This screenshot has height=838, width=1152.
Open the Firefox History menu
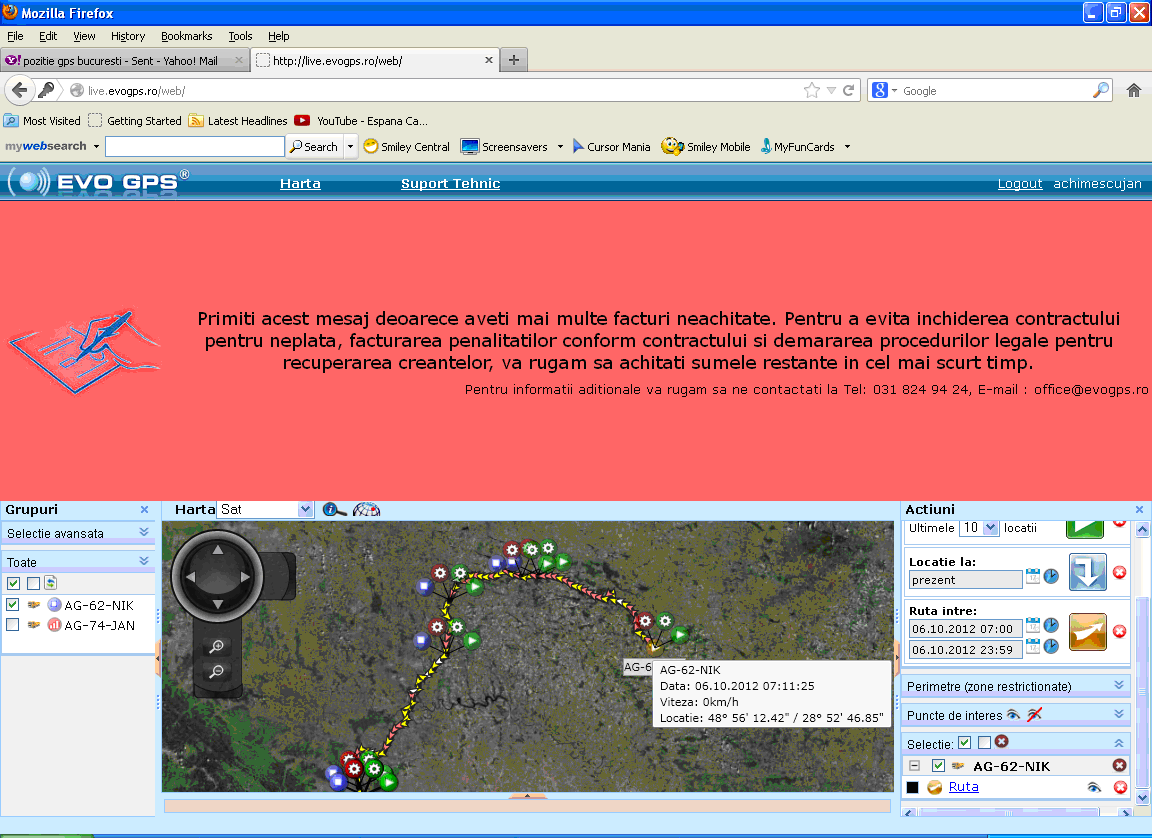pos(128,36)
